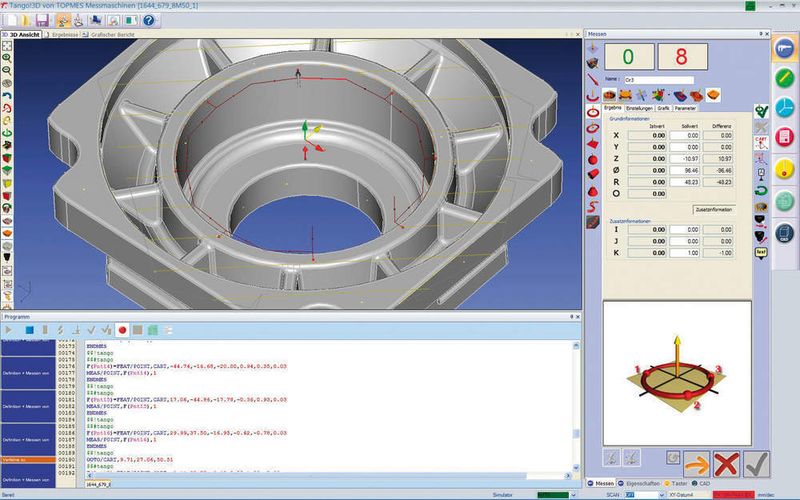800x500 pixels.
Task: Click the K Sollwert field 1.00
Action: (684, 253)
